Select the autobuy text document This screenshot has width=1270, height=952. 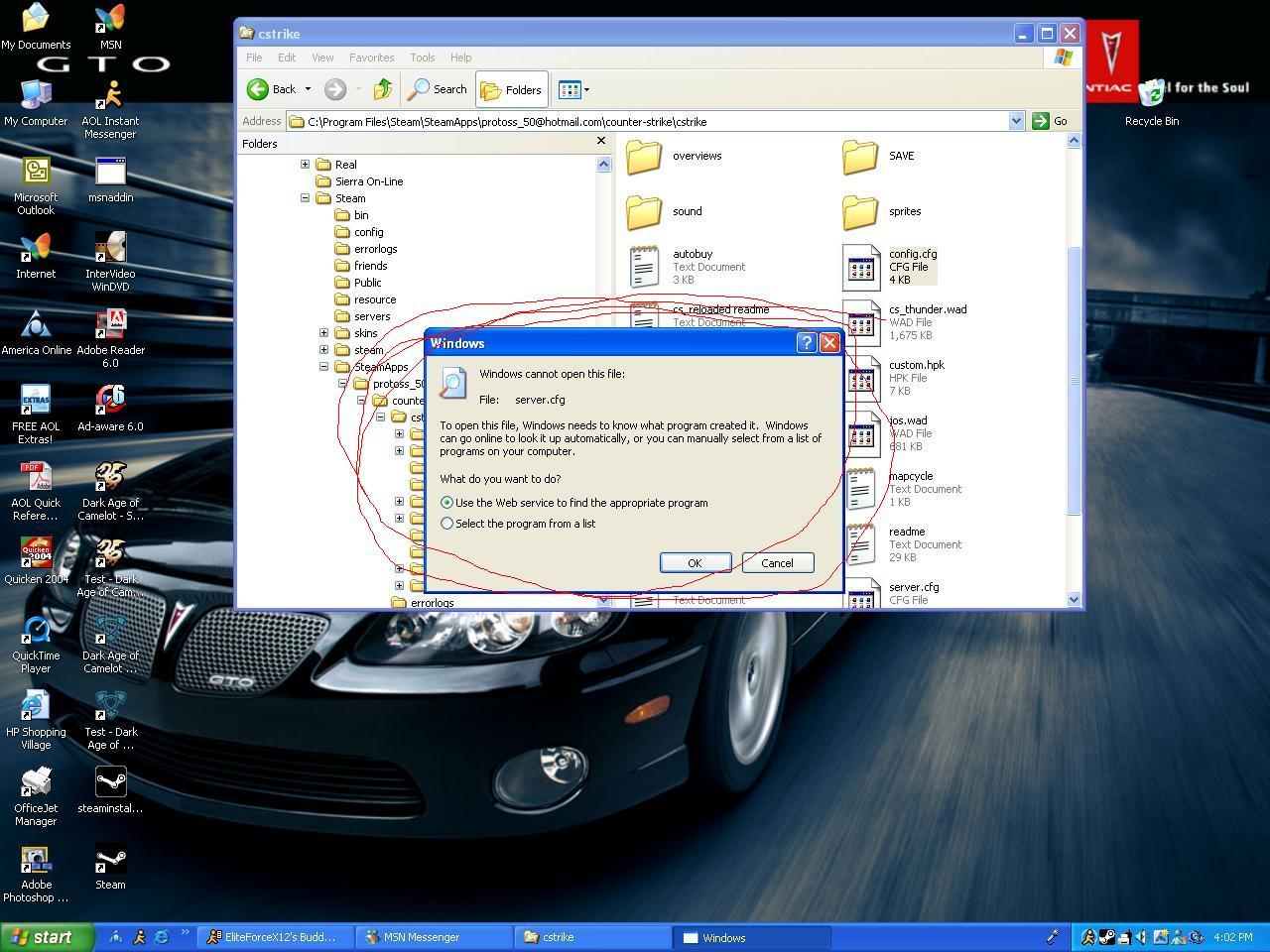[x=686, y=267]
